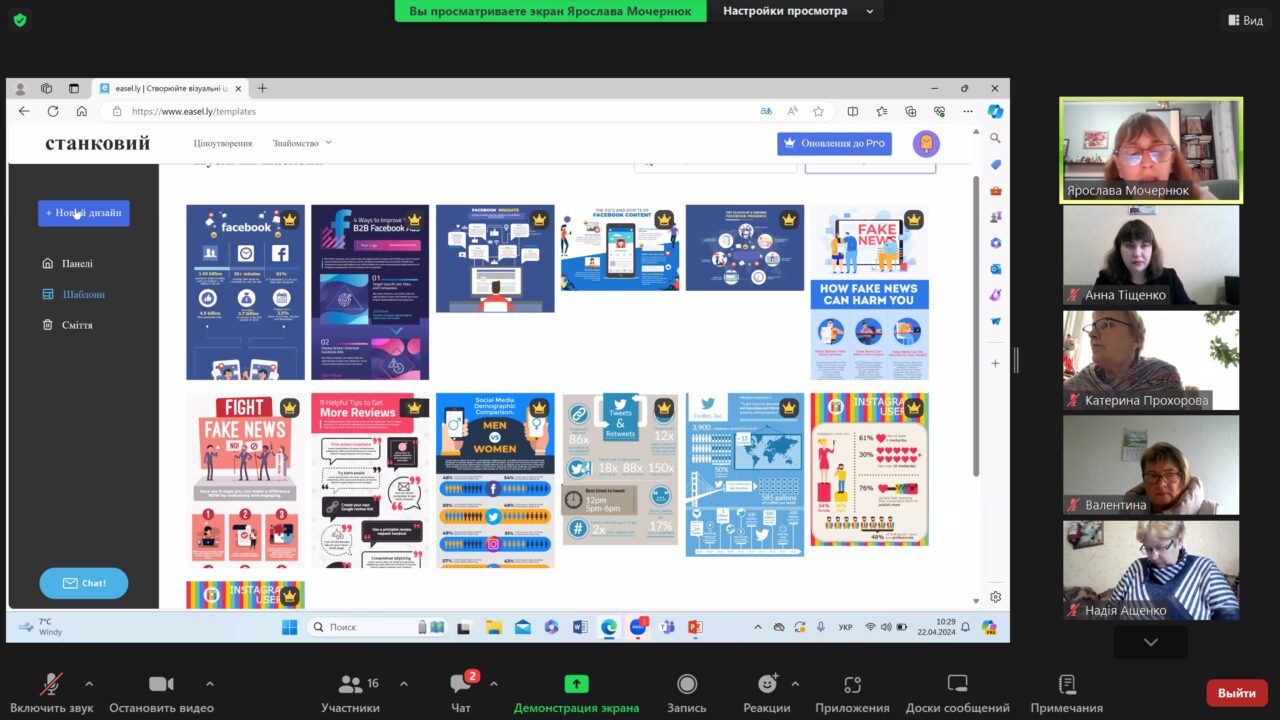Expand arrow next to Реакции
The width and height of the screenshot is (1280, 720).
795,684
